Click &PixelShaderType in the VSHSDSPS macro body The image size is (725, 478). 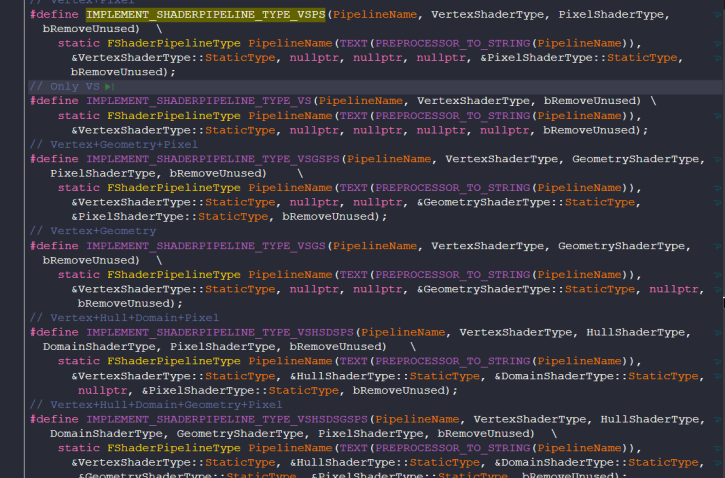click(198, 391)
